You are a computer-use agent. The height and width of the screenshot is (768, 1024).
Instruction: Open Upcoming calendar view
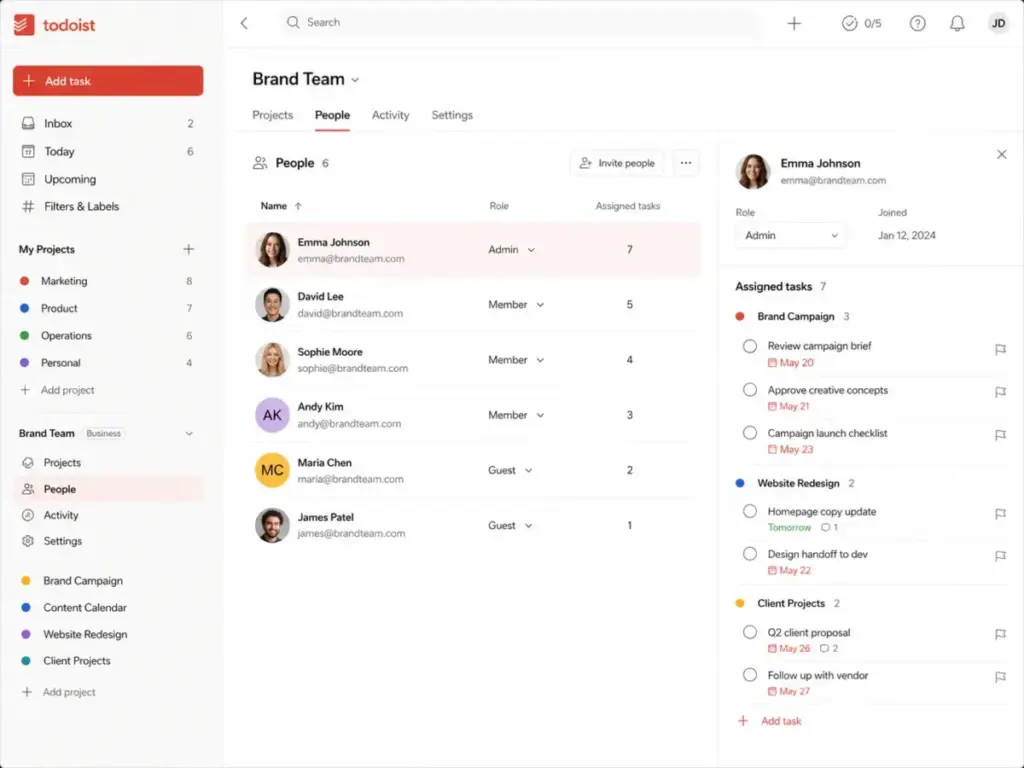[x=108, y=179]
